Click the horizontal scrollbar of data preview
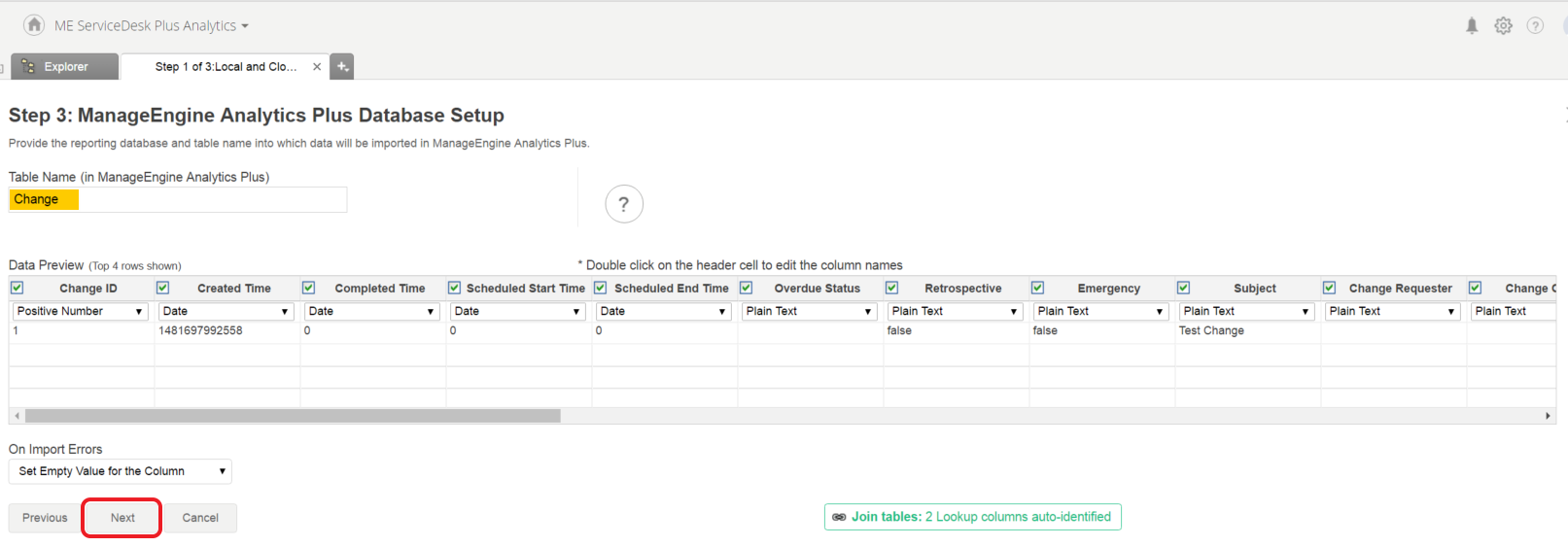This screenshot has height=547, width=1568. (x=292, y=416)
